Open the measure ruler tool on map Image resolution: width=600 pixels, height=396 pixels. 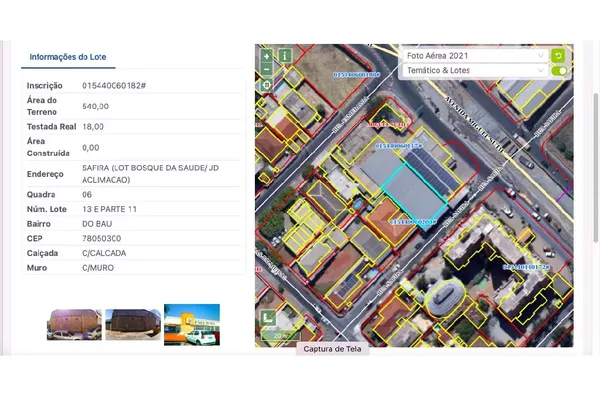[268, 317]
